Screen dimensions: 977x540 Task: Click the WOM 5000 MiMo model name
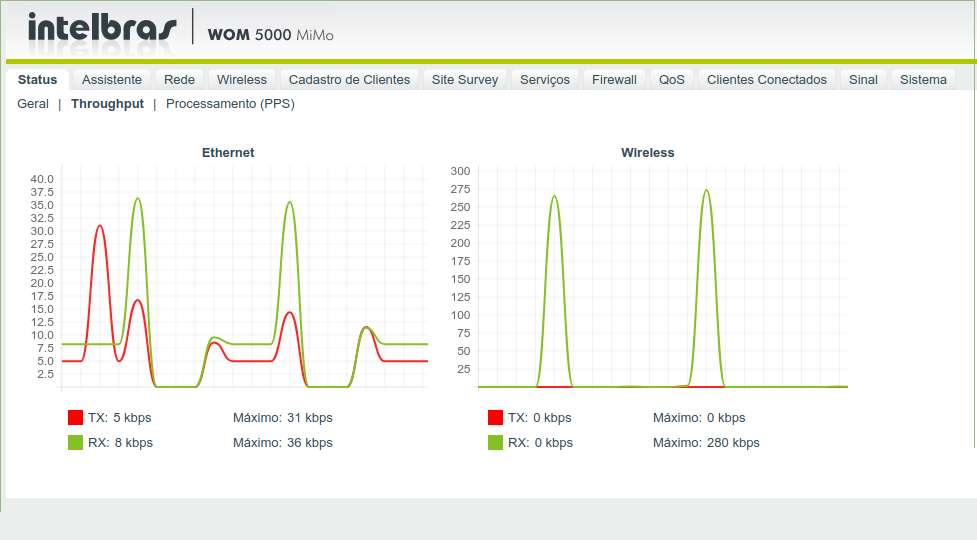tap(270, 35)
